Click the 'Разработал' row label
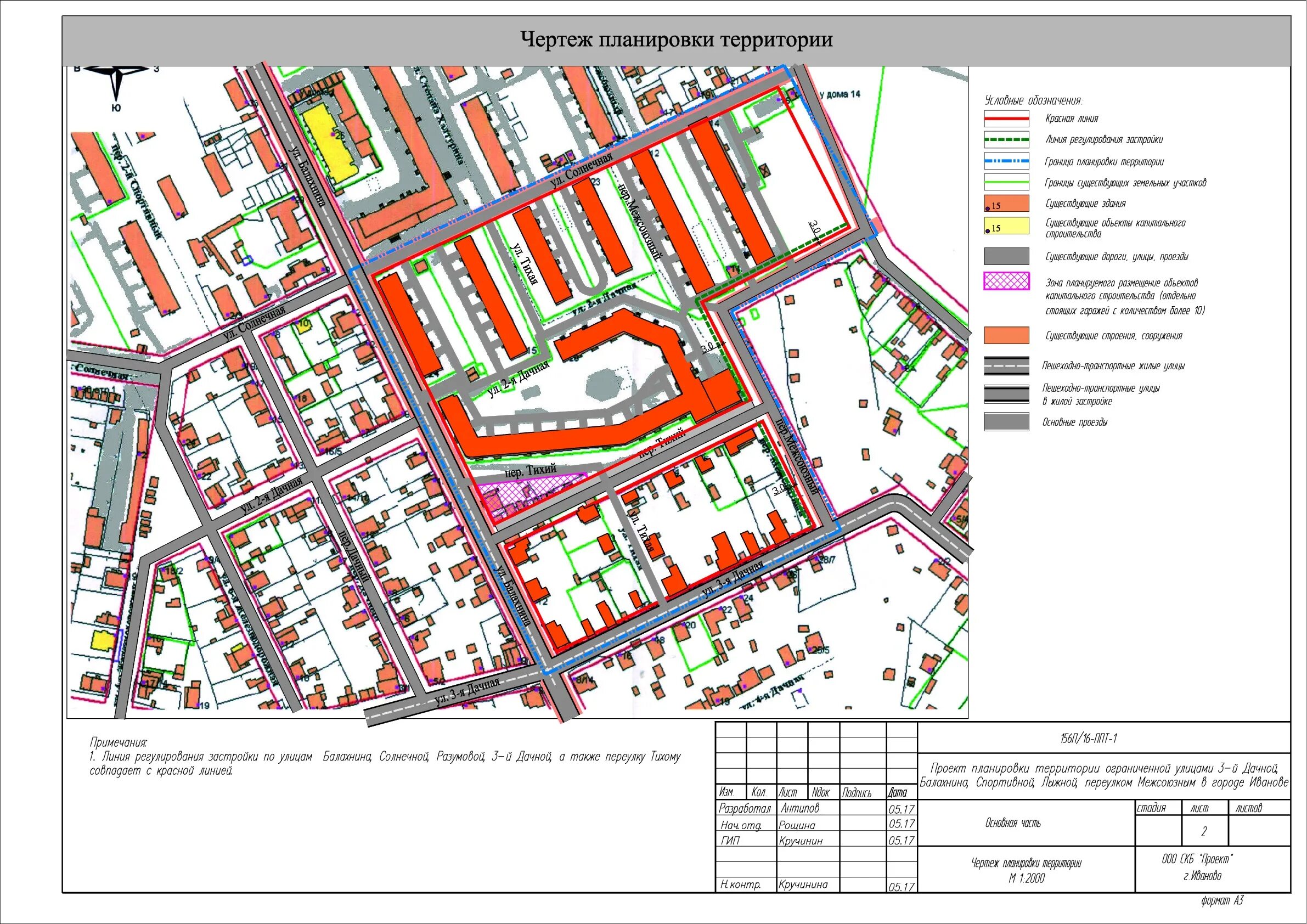The height and width of the screenshot is (924, 1307). pyautogui.click(x=745, y=808)
